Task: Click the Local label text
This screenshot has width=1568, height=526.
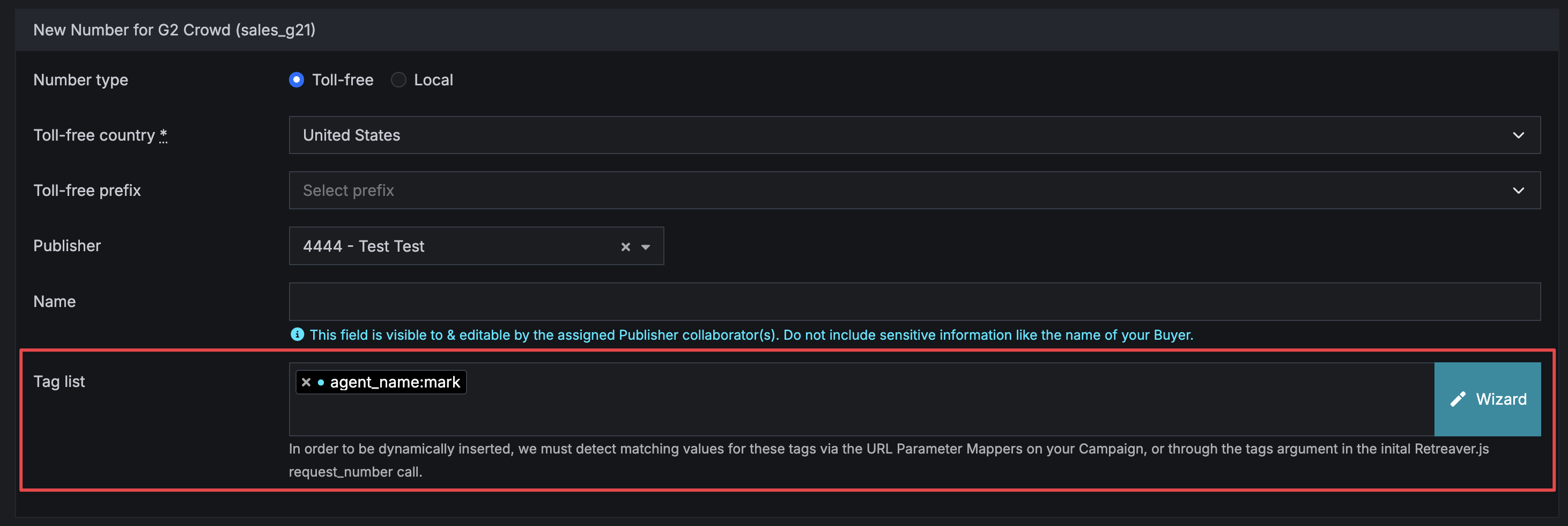Action: (433, 80)
